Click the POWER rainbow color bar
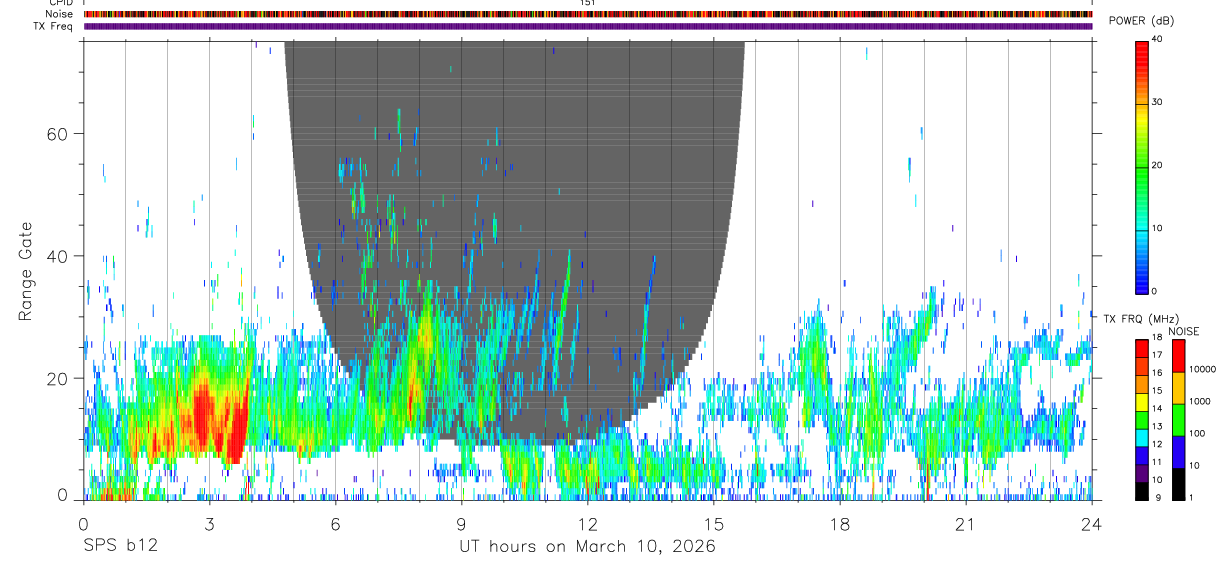Image resolution: width=1228 pixels, height=567 pixels. [1142, 166]
